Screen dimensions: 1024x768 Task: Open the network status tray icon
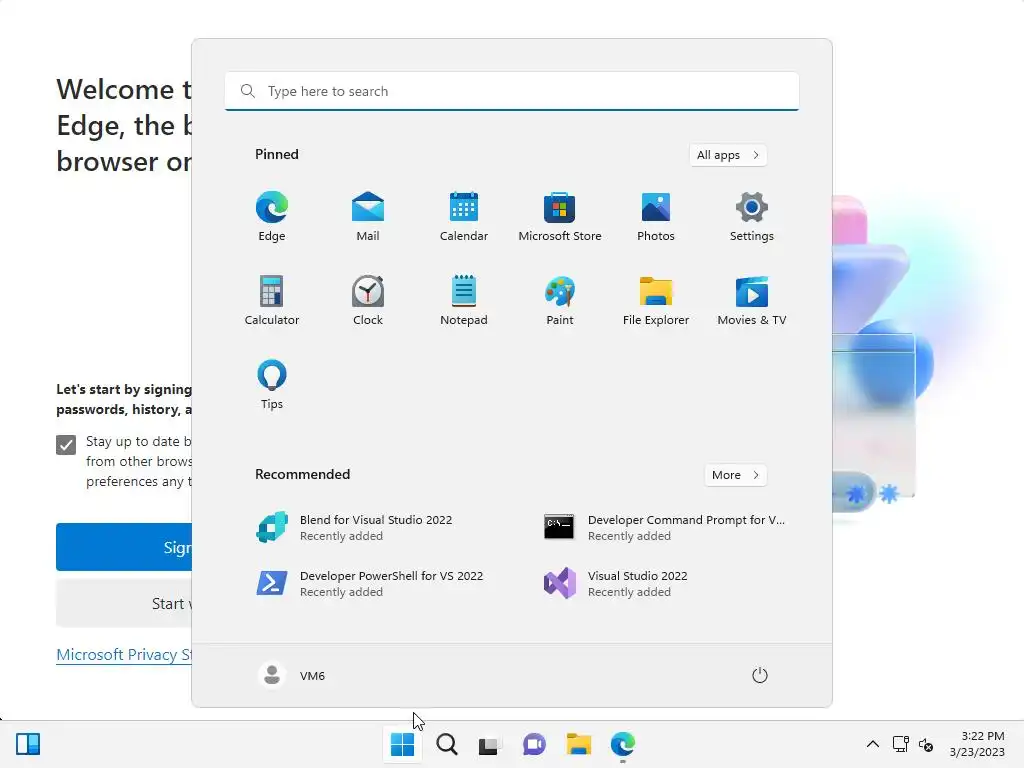pos(901,744)
